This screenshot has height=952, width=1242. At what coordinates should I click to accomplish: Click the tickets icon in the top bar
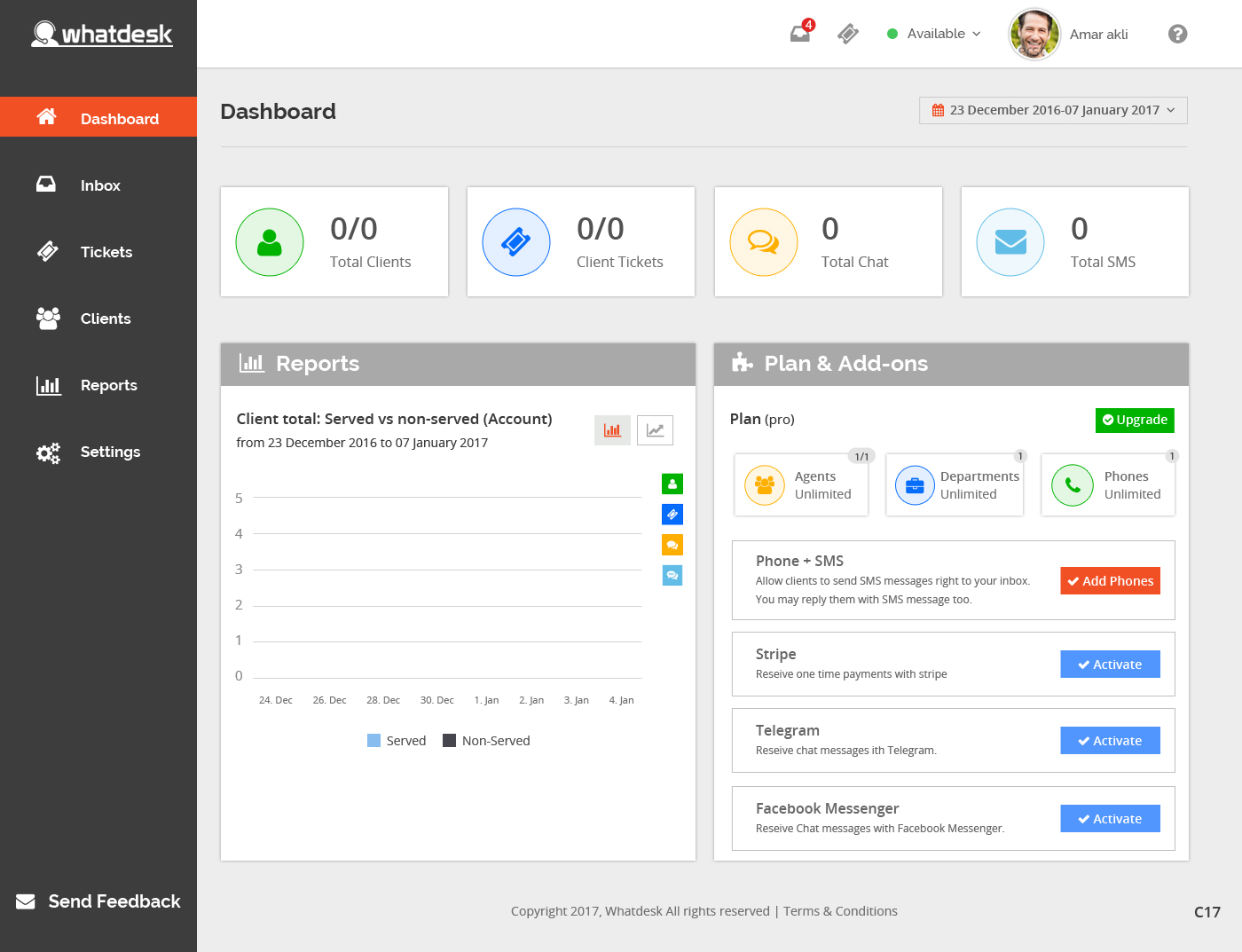coord(847,34)
